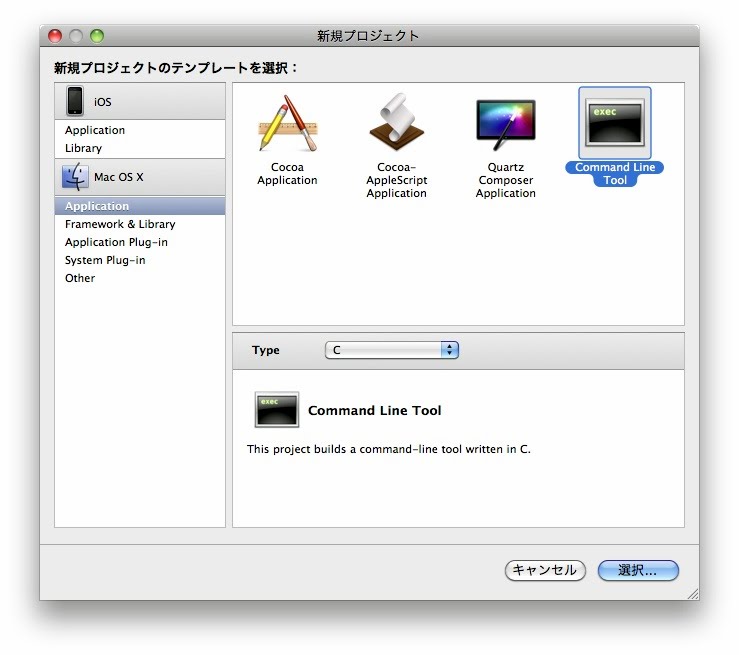Choose the System Plug-in category
This screenshot has width=739, height=655.
point(105,260)
